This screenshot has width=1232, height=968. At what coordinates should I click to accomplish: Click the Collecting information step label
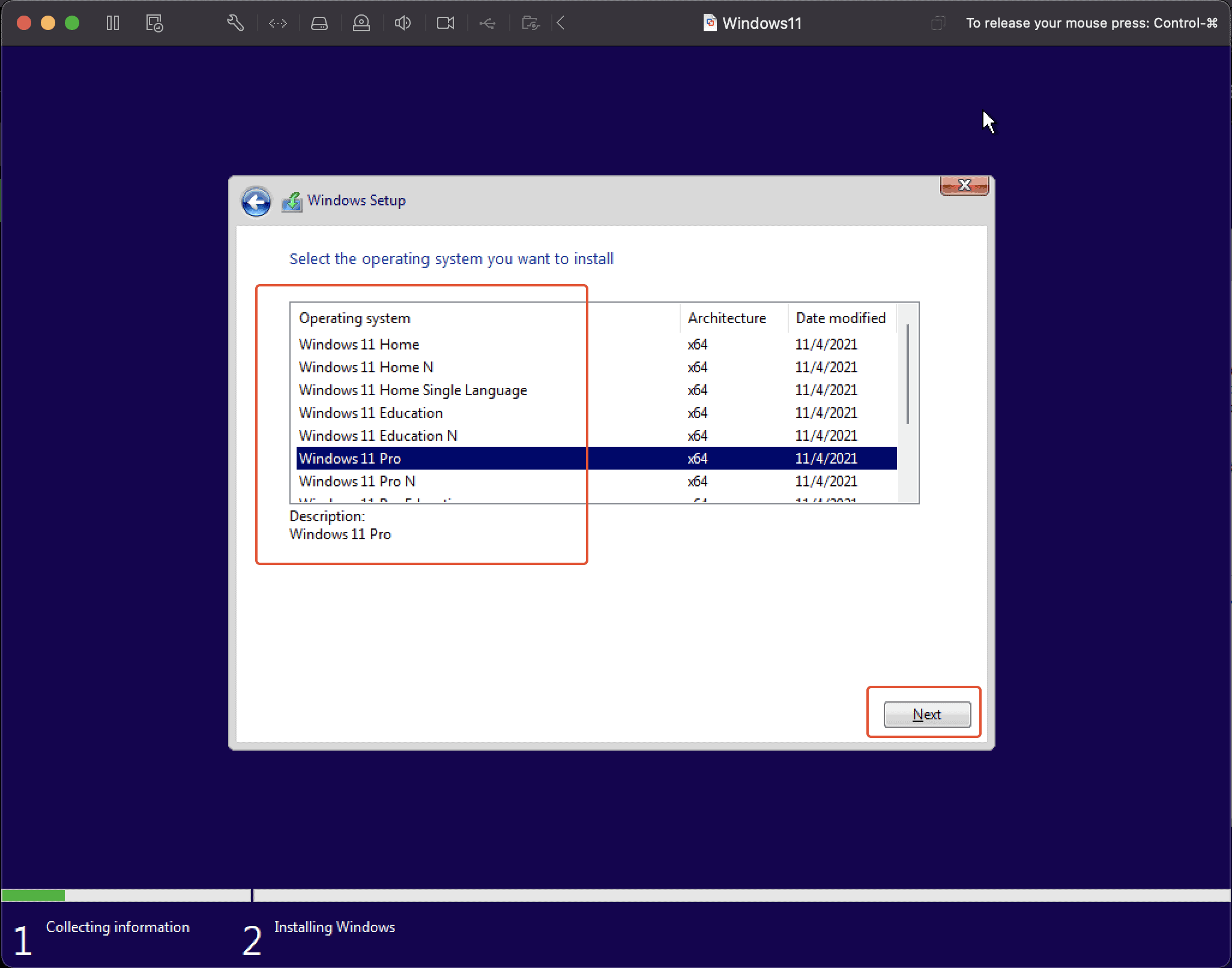[x=118, y=927]
